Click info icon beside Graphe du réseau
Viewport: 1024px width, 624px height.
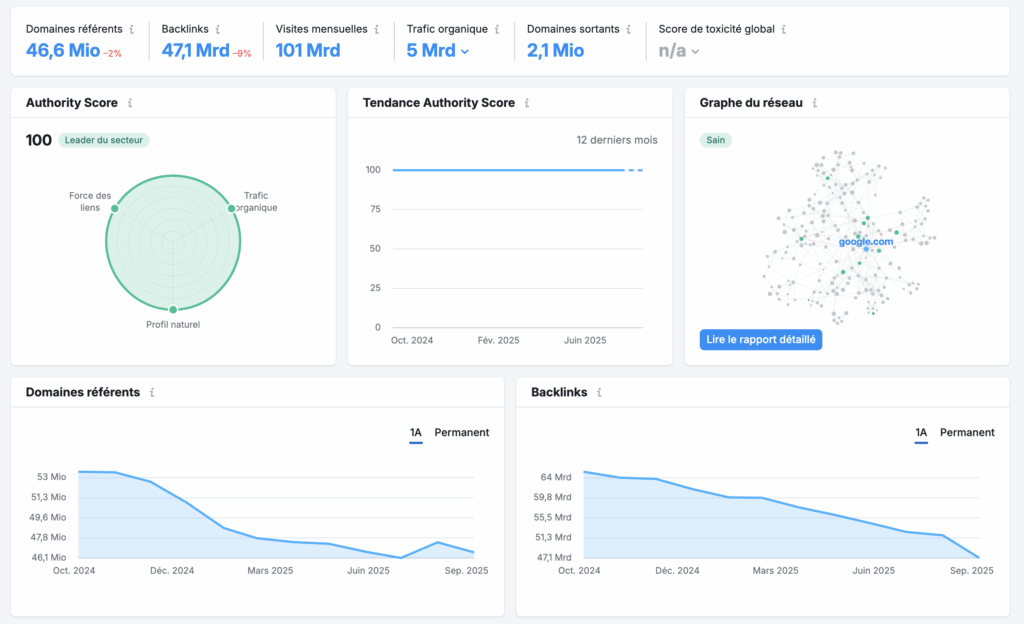[x=815, y=103]
